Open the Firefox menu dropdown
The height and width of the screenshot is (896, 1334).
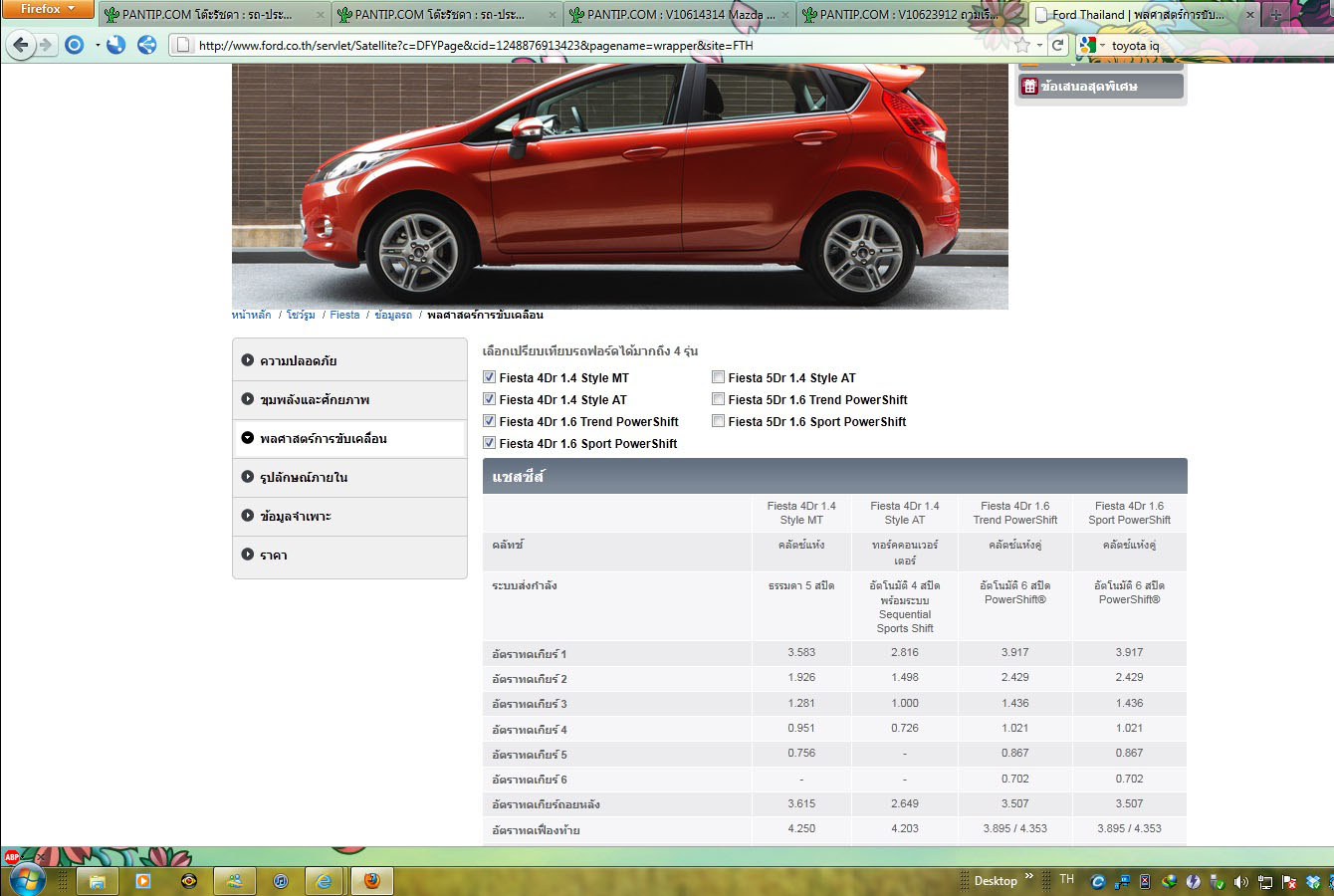[47, 9]
